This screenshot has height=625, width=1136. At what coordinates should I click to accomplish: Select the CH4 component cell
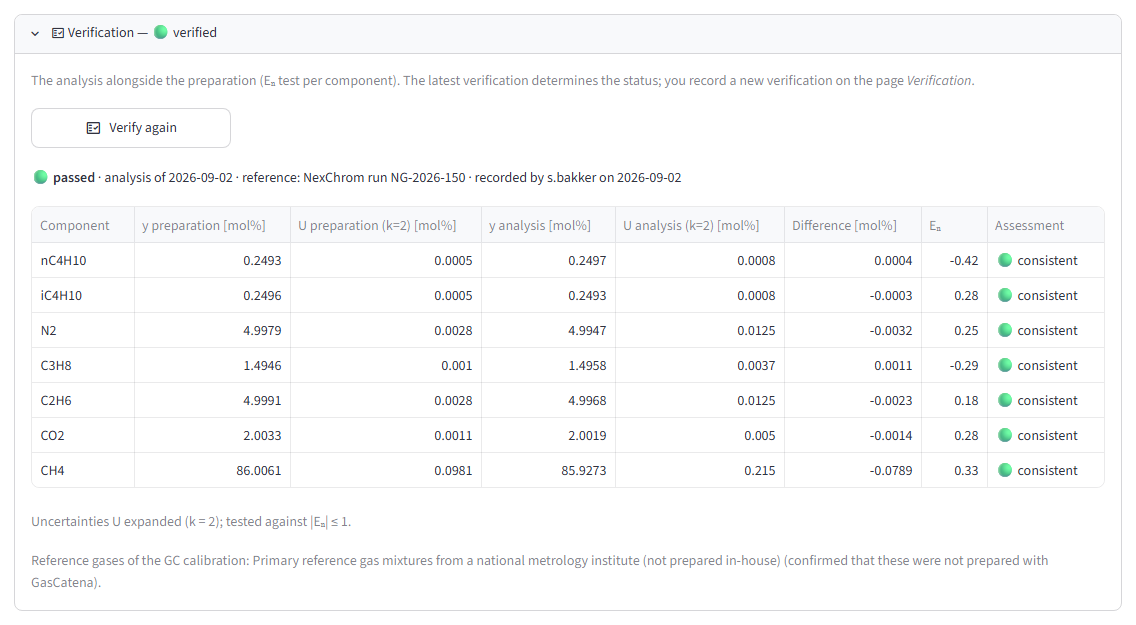(83, 471)
